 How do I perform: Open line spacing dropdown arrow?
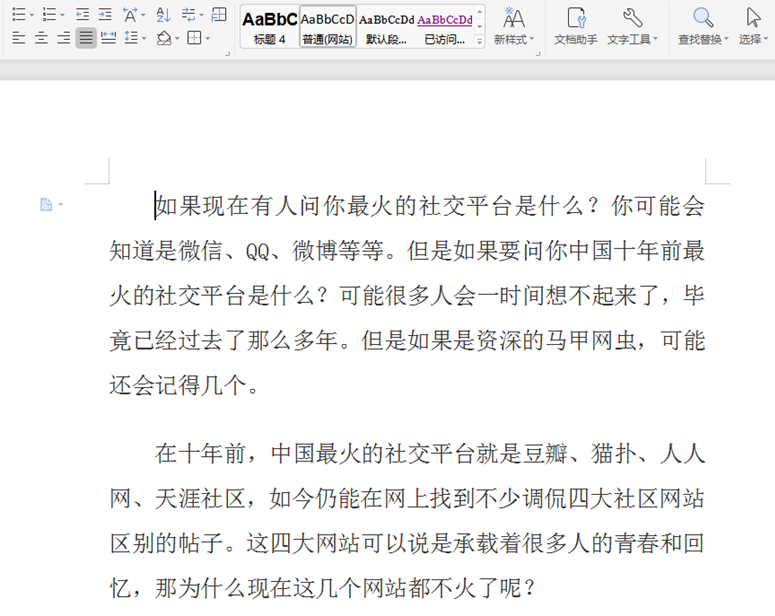[x=144, y=38]
